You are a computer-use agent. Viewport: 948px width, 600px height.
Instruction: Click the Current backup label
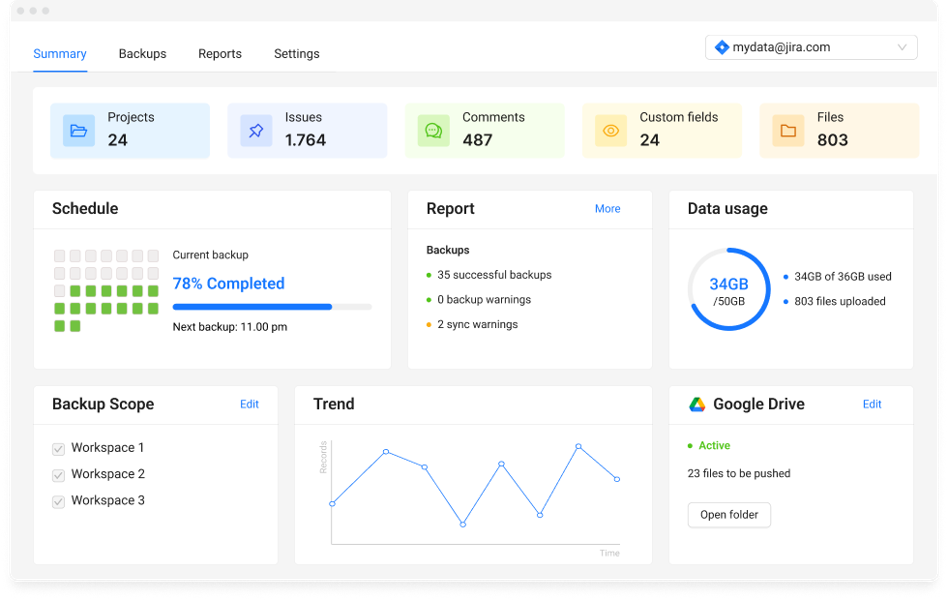point(210,255)
